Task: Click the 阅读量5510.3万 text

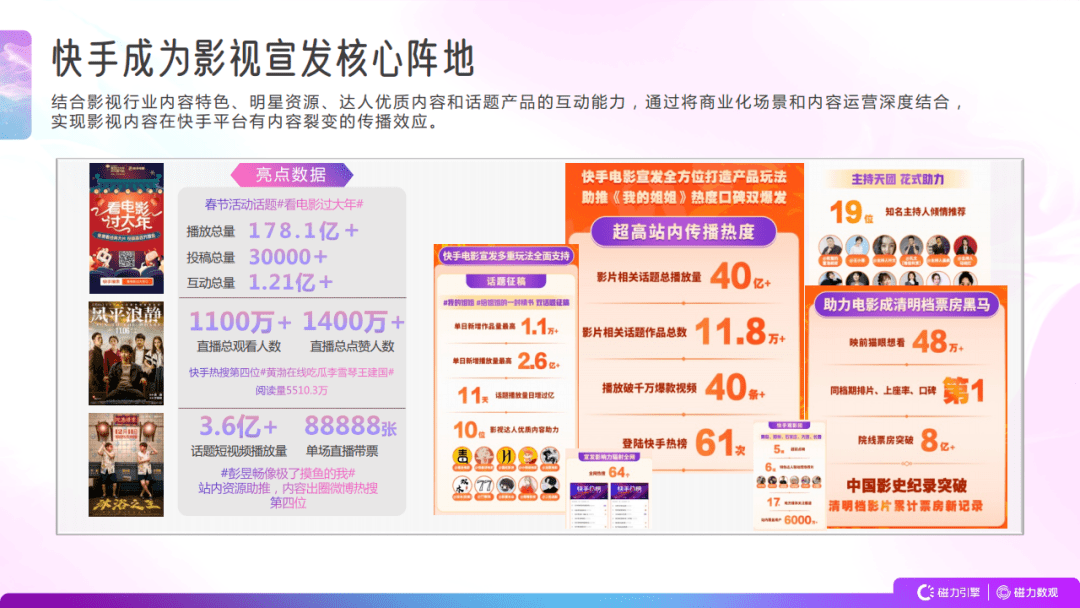Action: (x=291, y=390)
